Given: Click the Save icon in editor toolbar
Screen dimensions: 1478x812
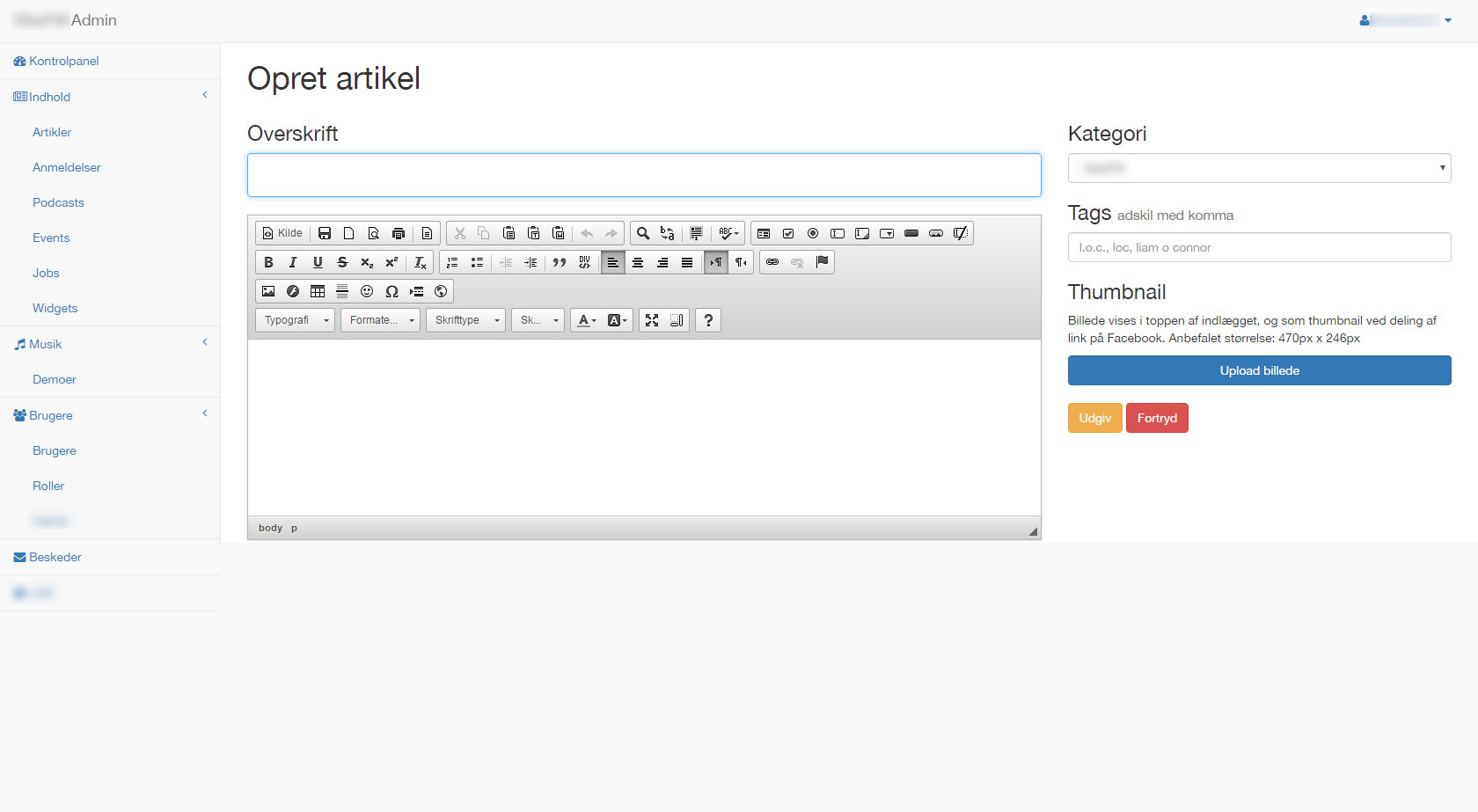Looking at the screenshot, I should (x=325, y=233).
